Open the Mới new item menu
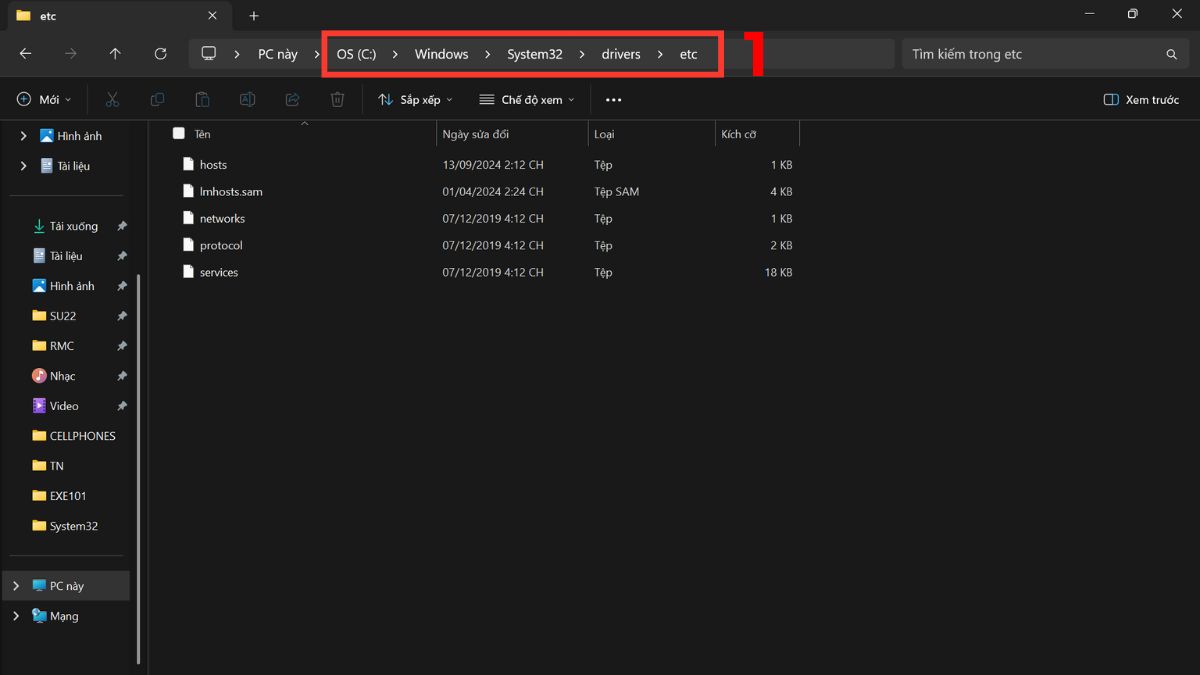Image resolution: width=1200 pixels, height=675 pixels. 45,100
